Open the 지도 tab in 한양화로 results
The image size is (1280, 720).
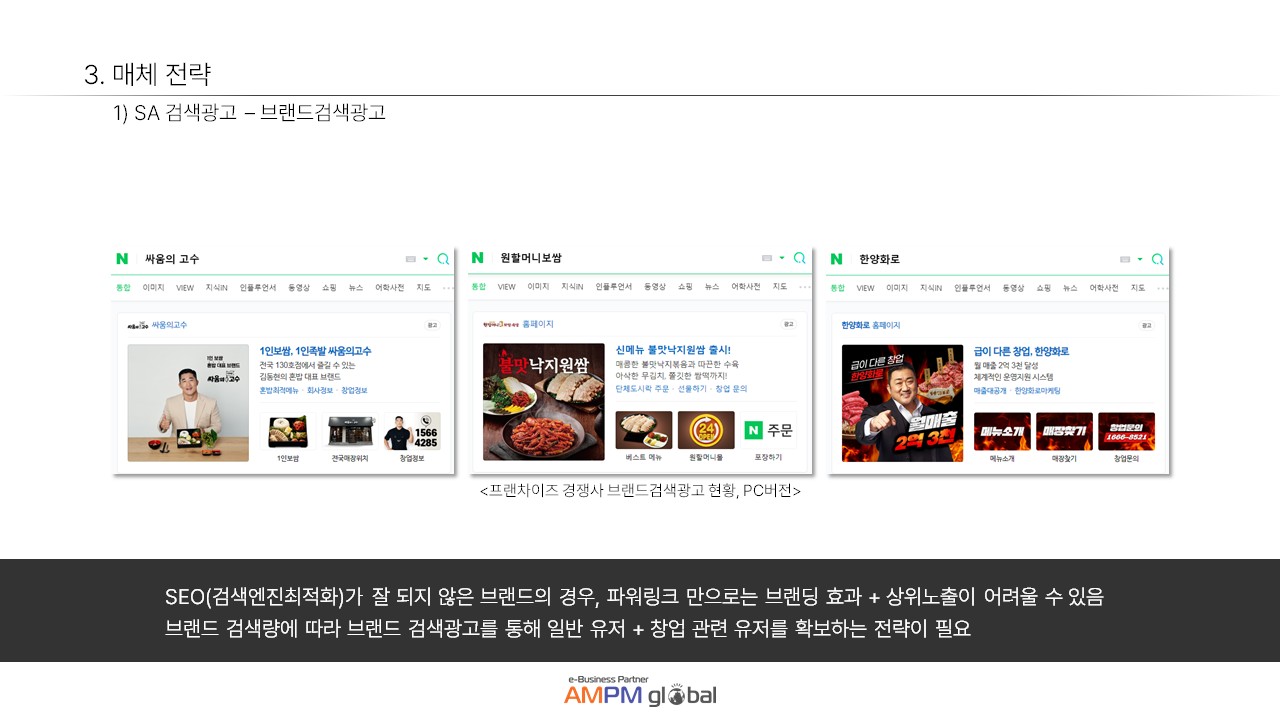[x=1138, y=288]
